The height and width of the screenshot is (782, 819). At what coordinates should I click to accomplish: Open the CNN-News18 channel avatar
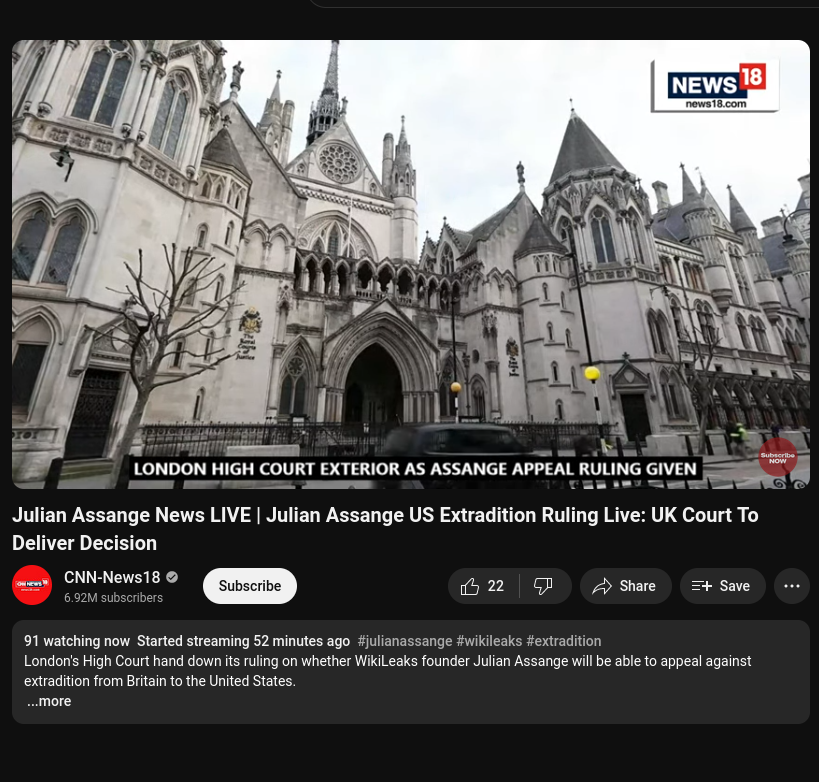(x=32, y=585)
